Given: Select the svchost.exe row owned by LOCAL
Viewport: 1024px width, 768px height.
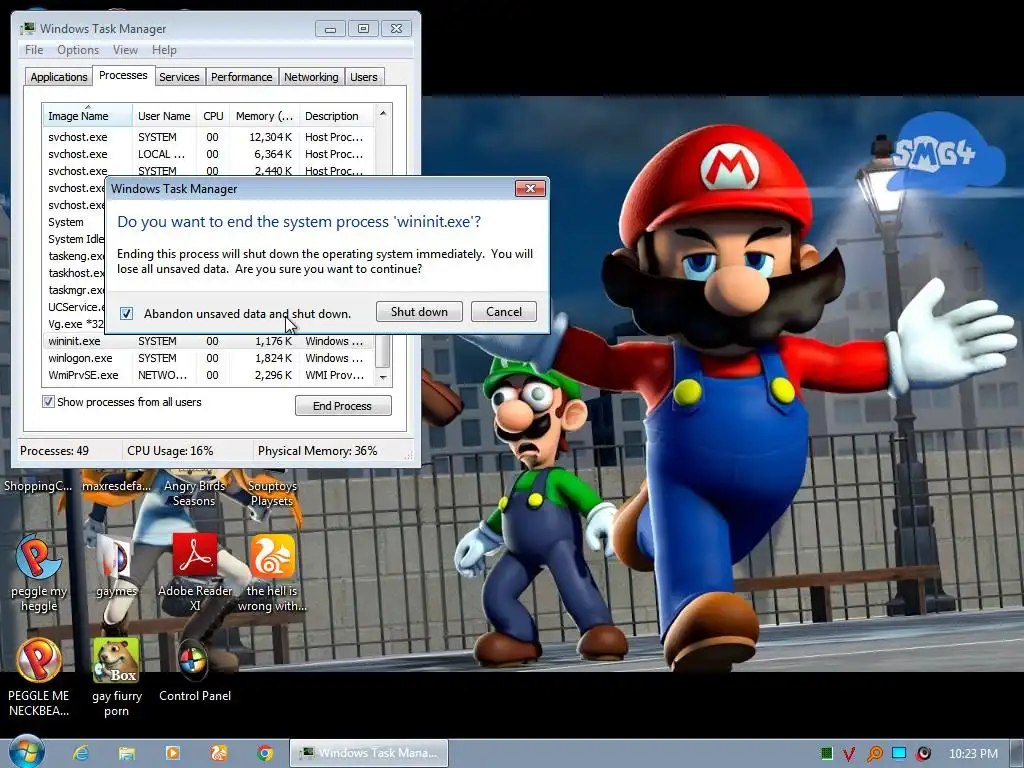Looking at the screenshot, I should click(x=208, y=153).
